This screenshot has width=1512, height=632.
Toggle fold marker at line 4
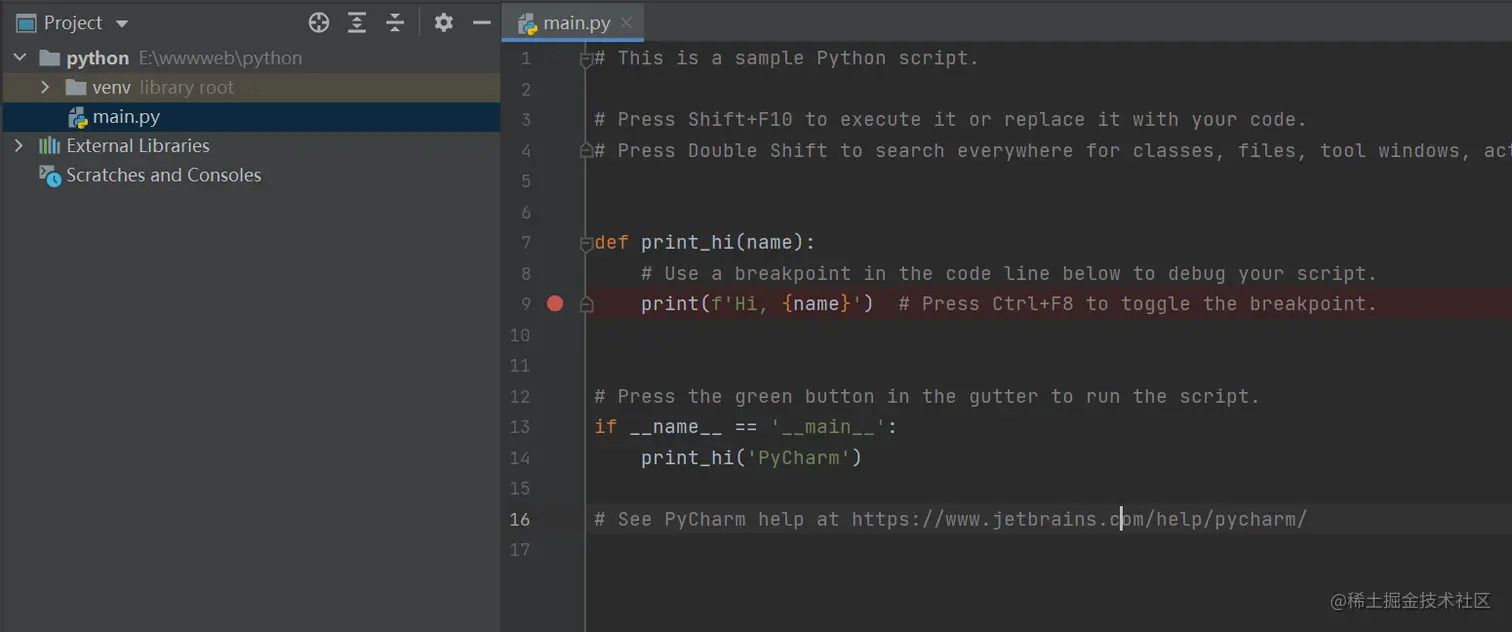[x=587, y=151]
